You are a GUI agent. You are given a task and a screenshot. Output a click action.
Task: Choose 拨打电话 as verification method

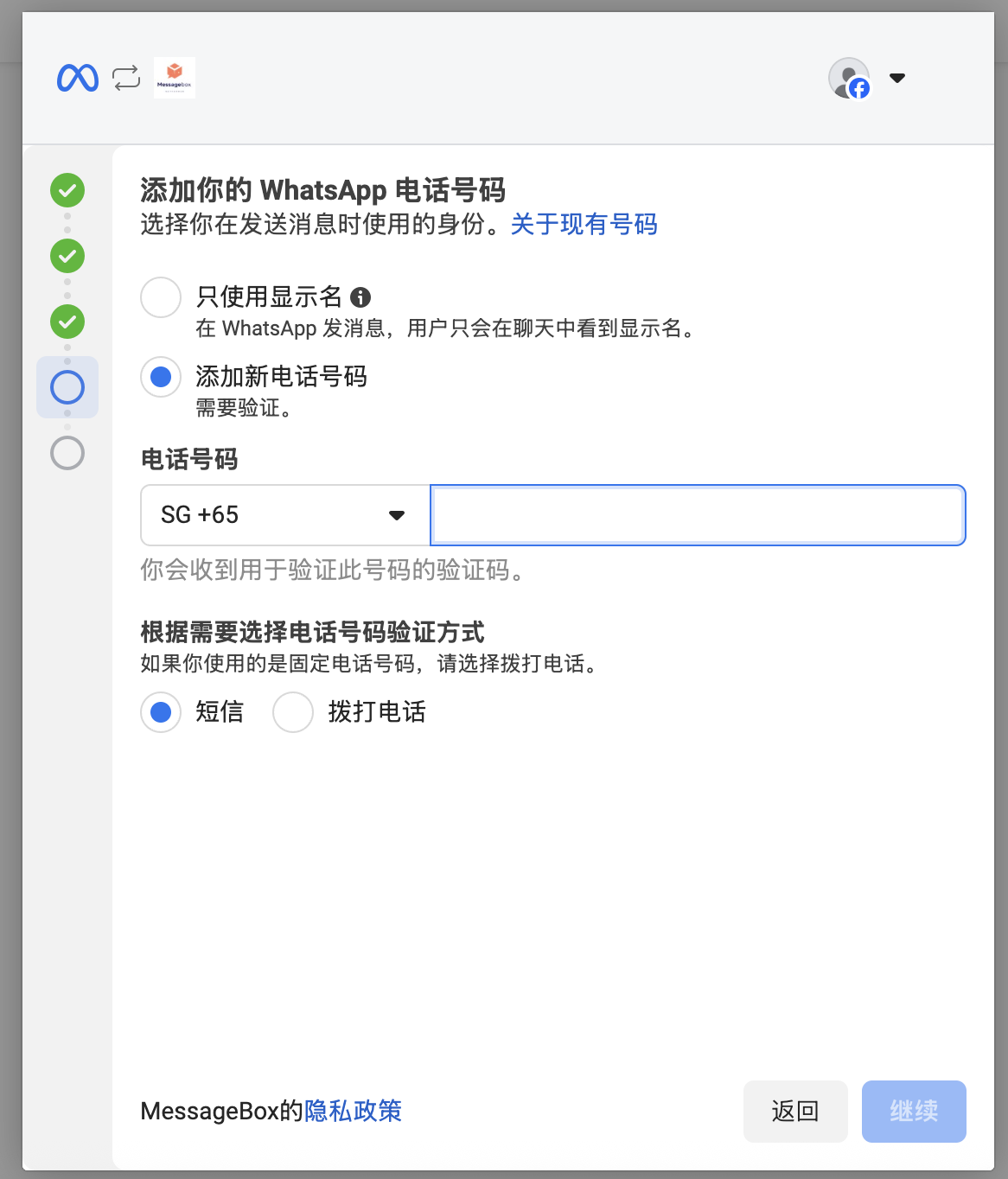pos(293,712)
